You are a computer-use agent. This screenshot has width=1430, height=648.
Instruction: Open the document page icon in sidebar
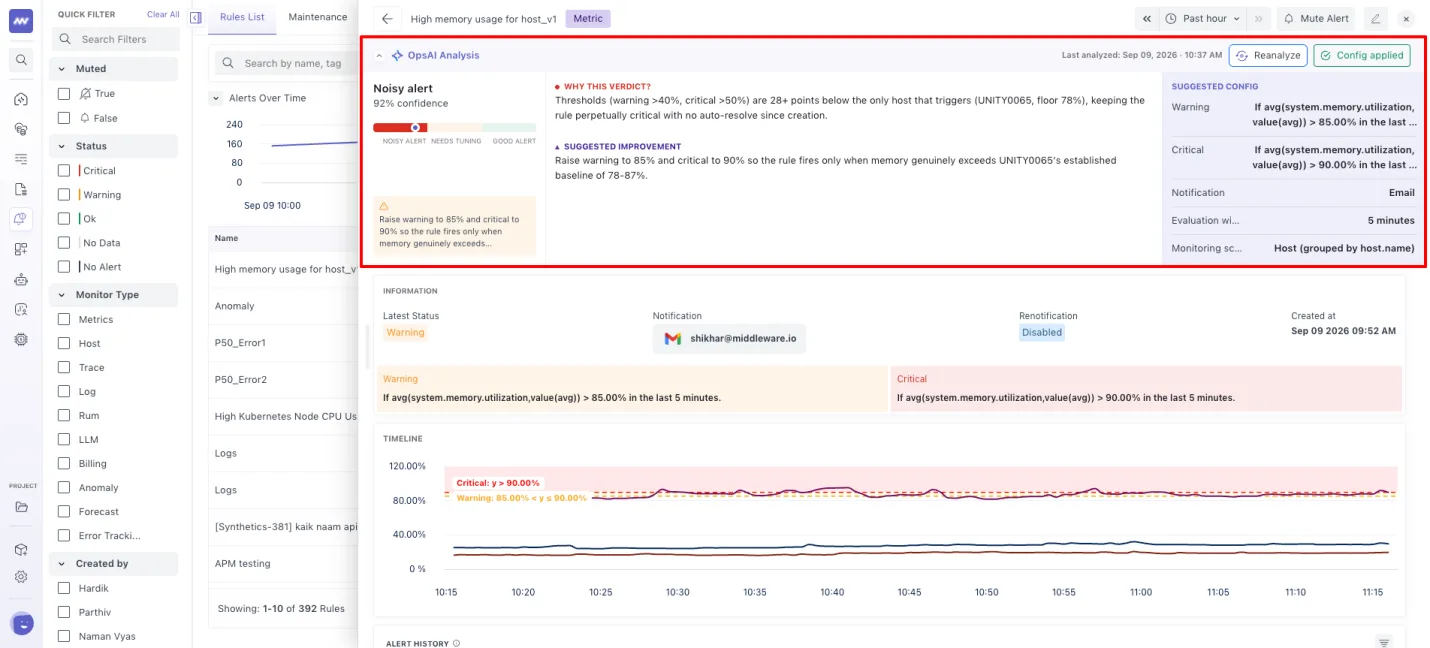[x=21, y=189]
